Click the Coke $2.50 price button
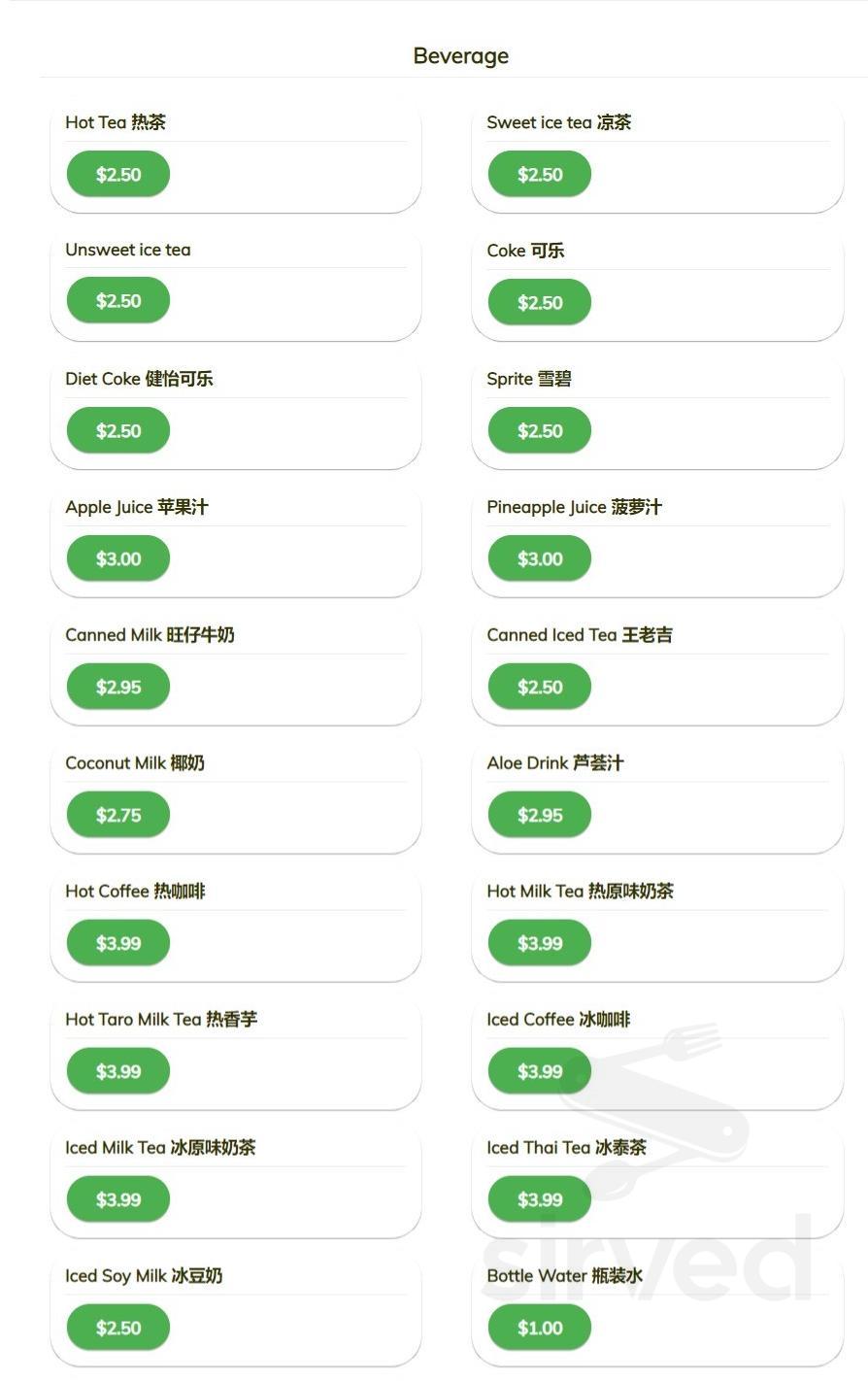This screenshot has height=1381, width=868. coord(540,303)
